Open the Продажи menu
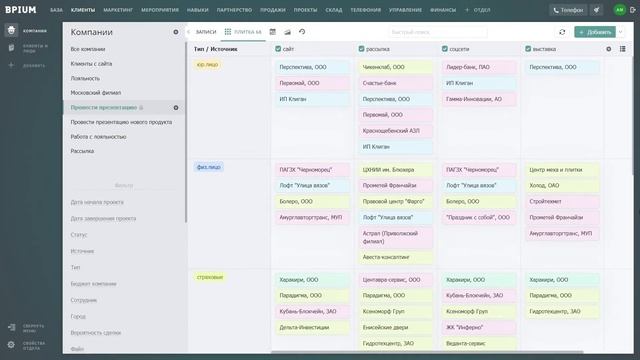 coord(273,10)
